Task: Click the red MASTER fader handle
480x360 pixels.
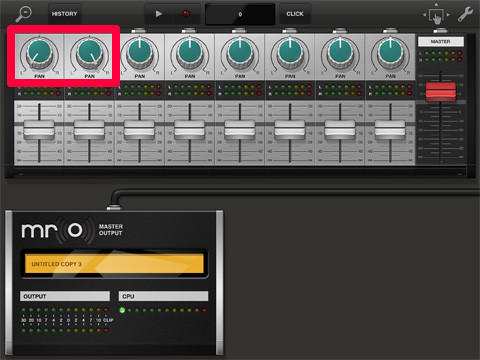Action: 441,92
